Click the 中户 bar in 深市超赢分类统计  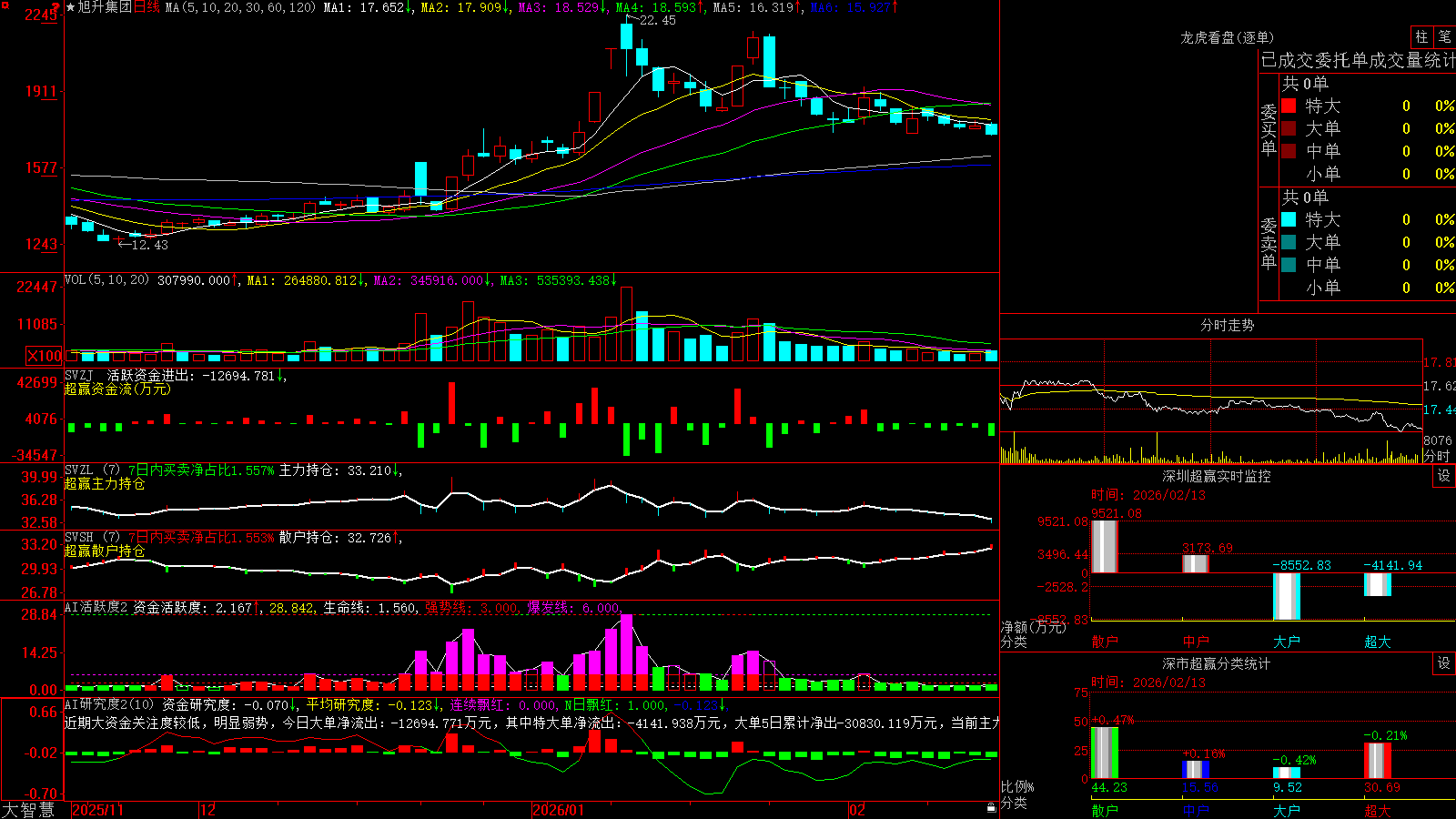1196,770
